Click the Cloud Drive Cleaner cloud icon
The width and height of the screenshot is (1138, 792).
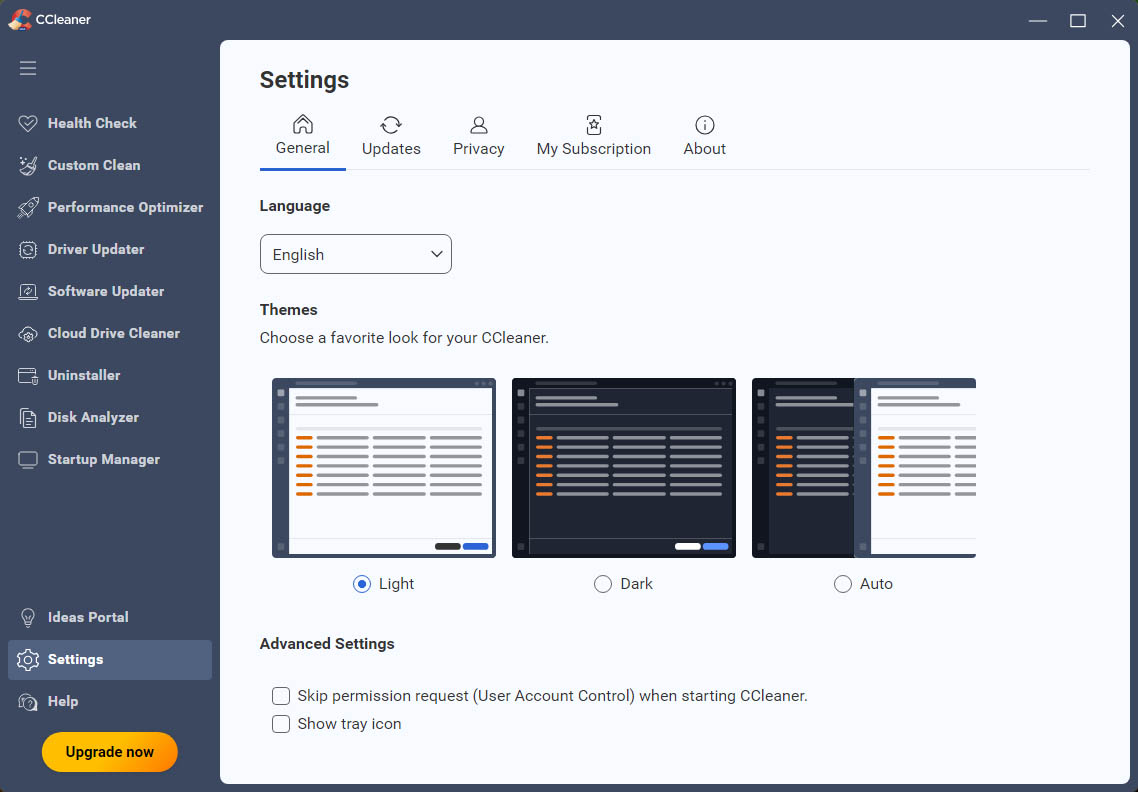(x=28, y=334)
